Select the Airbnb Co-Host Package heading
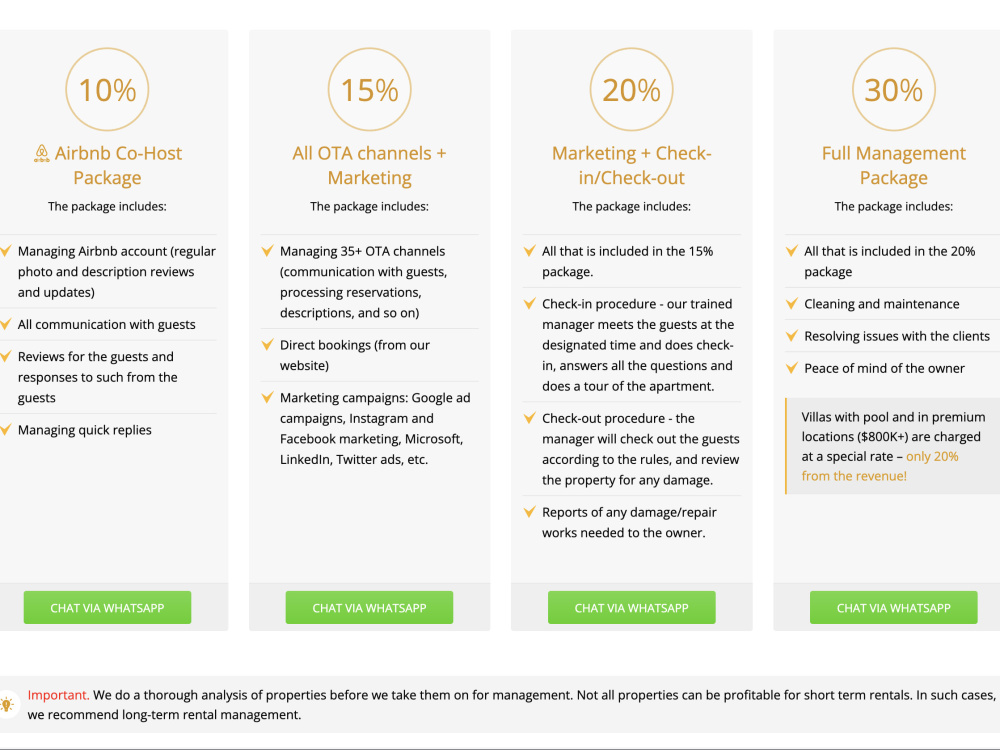Screen dimensions: 1000x750 [107, 165]
